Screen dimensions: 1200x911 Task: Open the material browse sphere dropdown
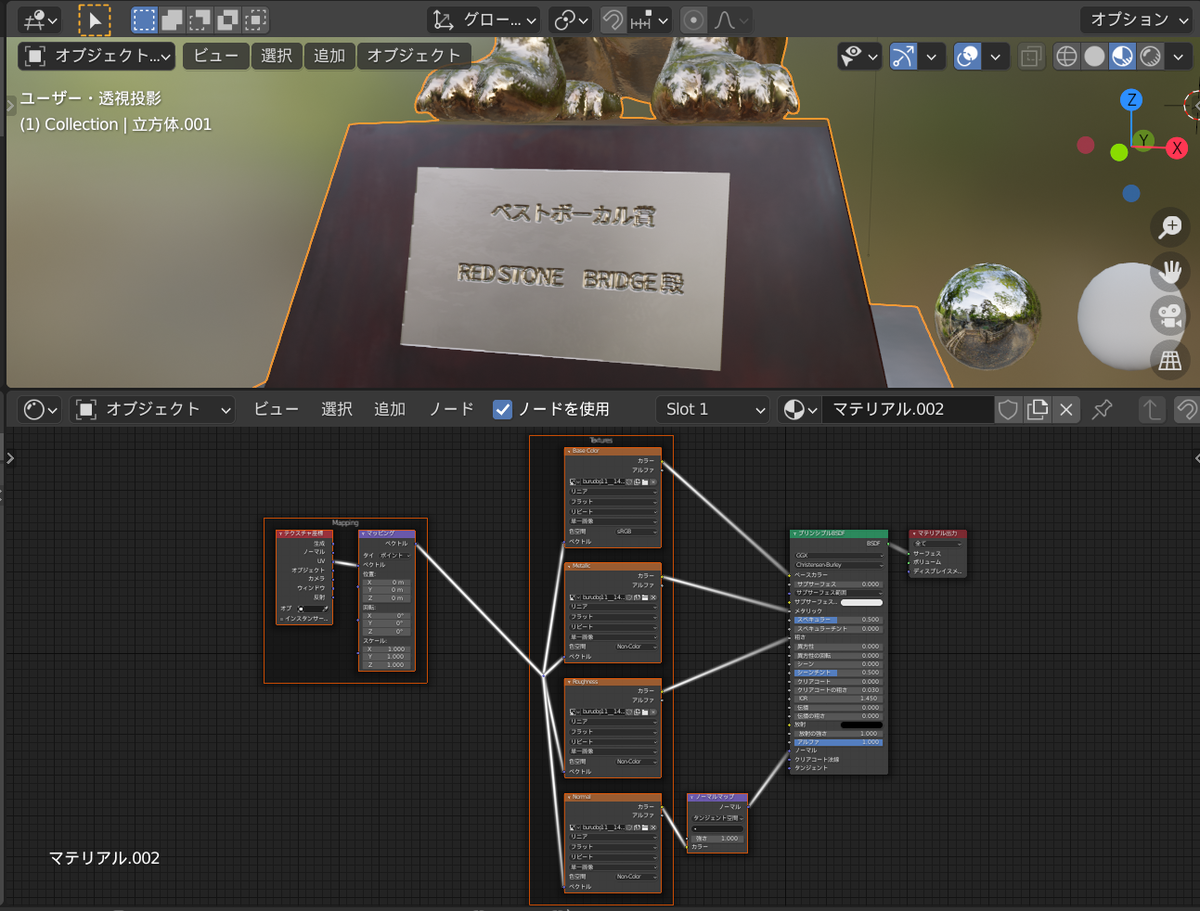[800, 409]
